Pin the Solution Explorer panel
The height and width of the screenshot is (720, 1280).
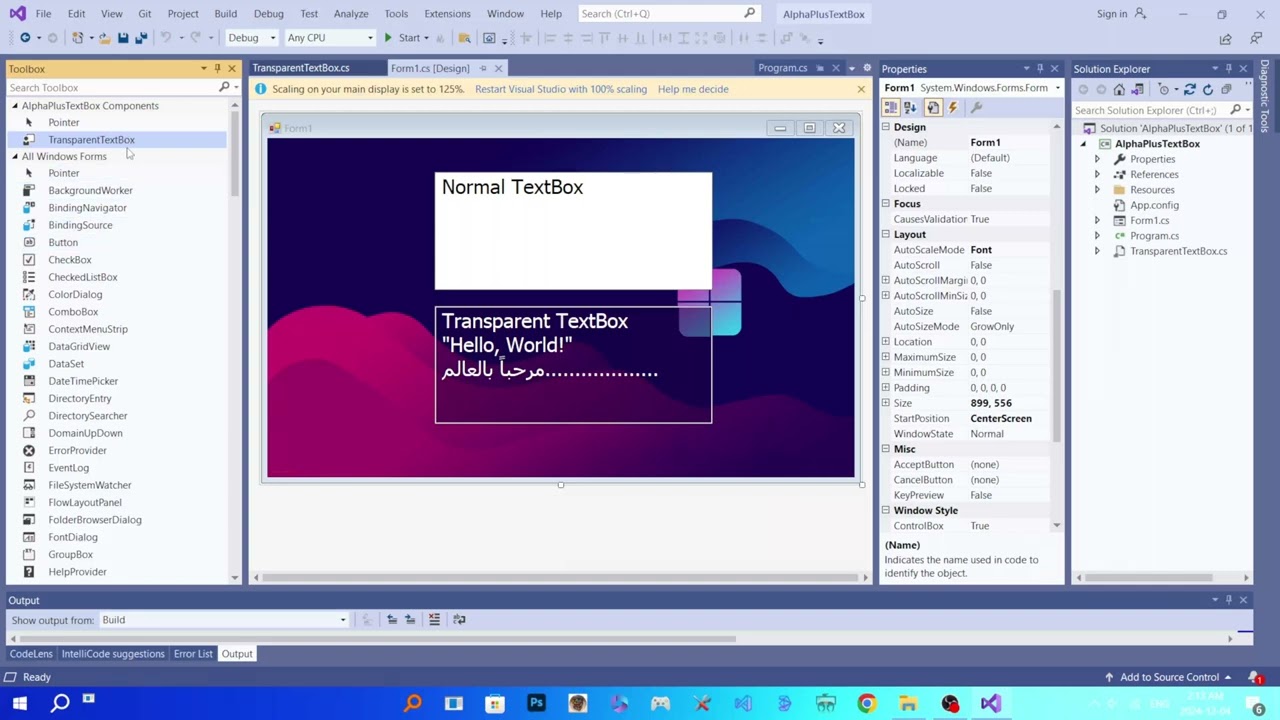tap(1229, 69)
